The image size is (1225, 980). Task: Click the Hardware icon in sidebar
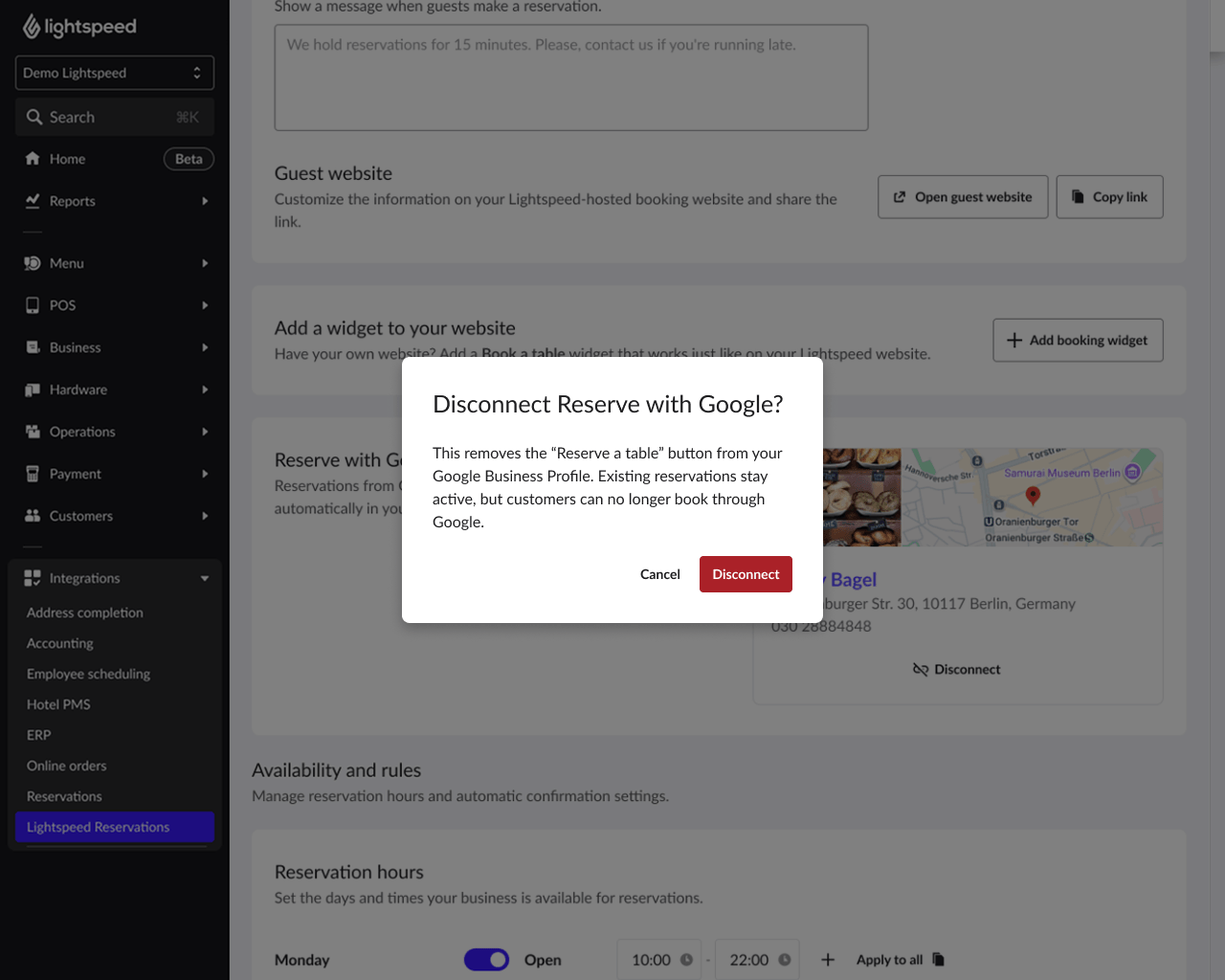click(33, 390)
